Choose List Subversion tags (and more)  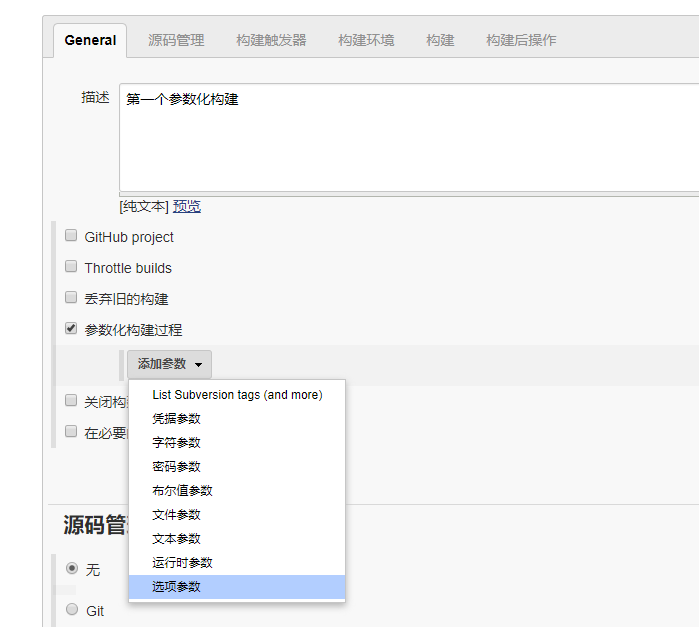click(237, 395)
